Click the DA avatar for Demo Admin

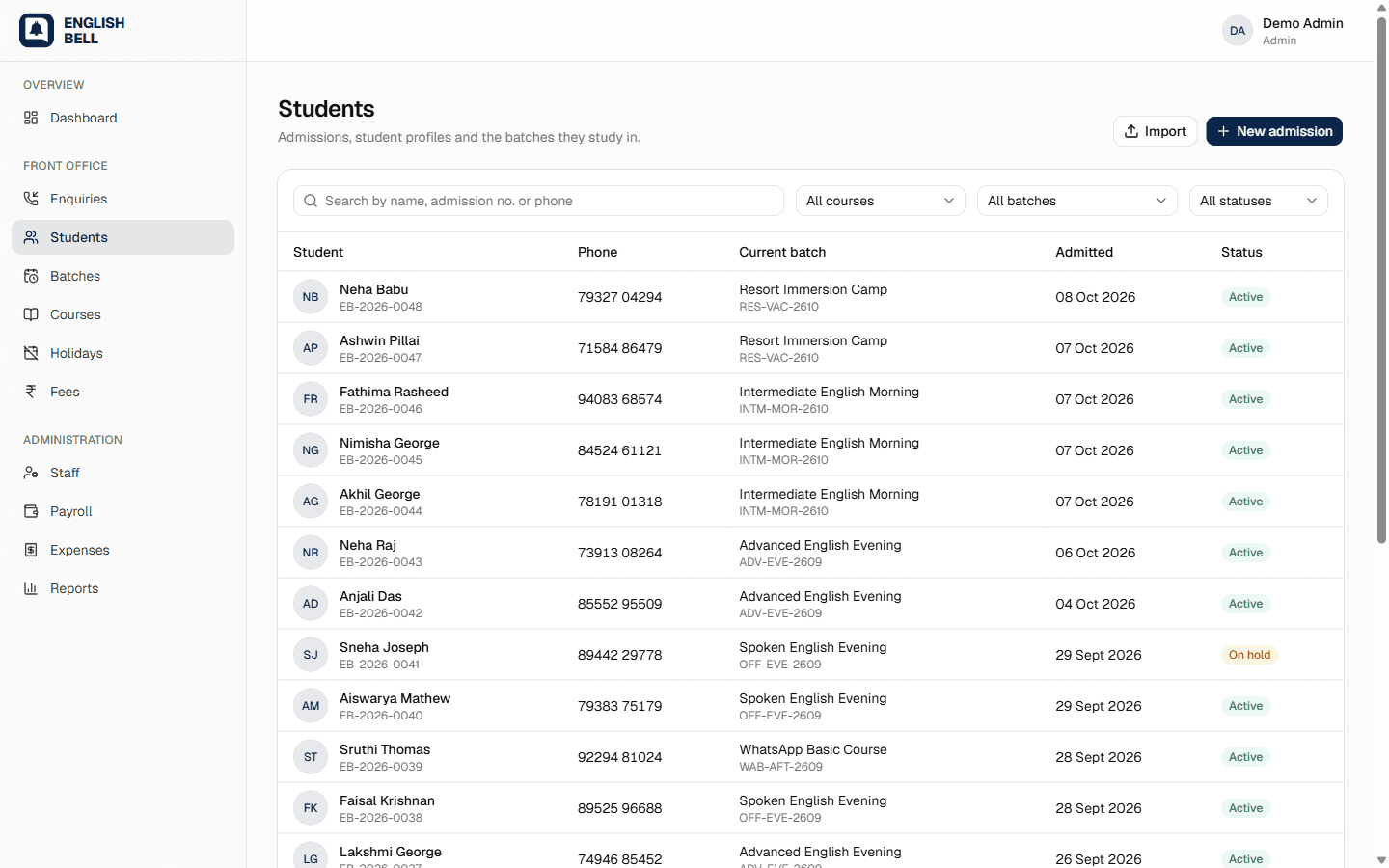pyautogui.click(x=1238, y=31)
